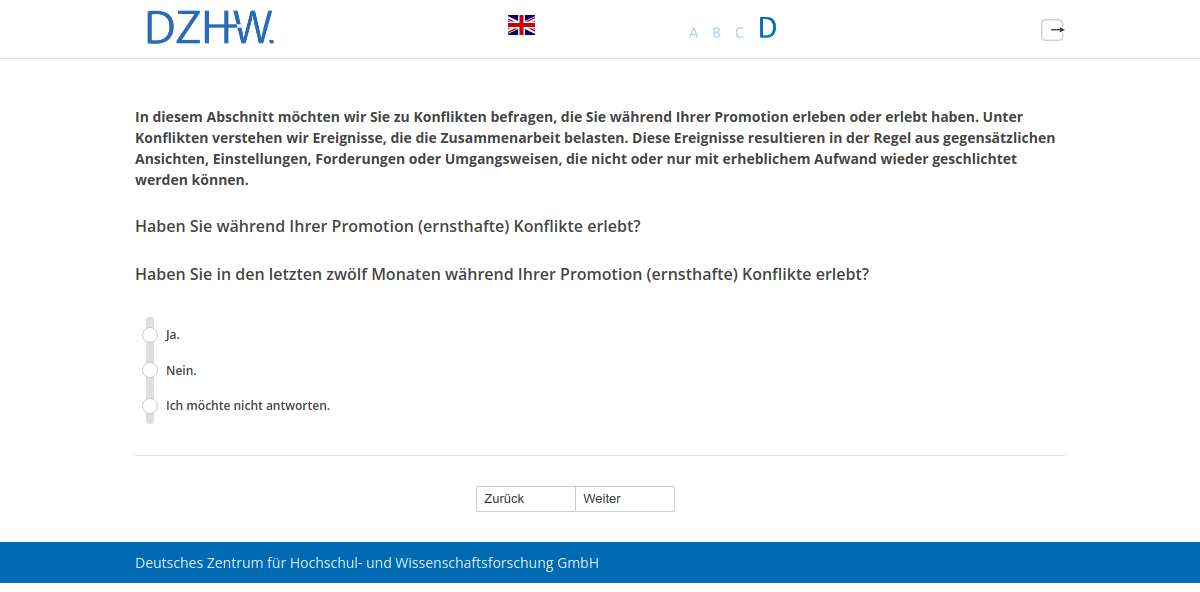
Task: Choose 'Ich möchte nicht antworten.'
Action: (150, 406)
